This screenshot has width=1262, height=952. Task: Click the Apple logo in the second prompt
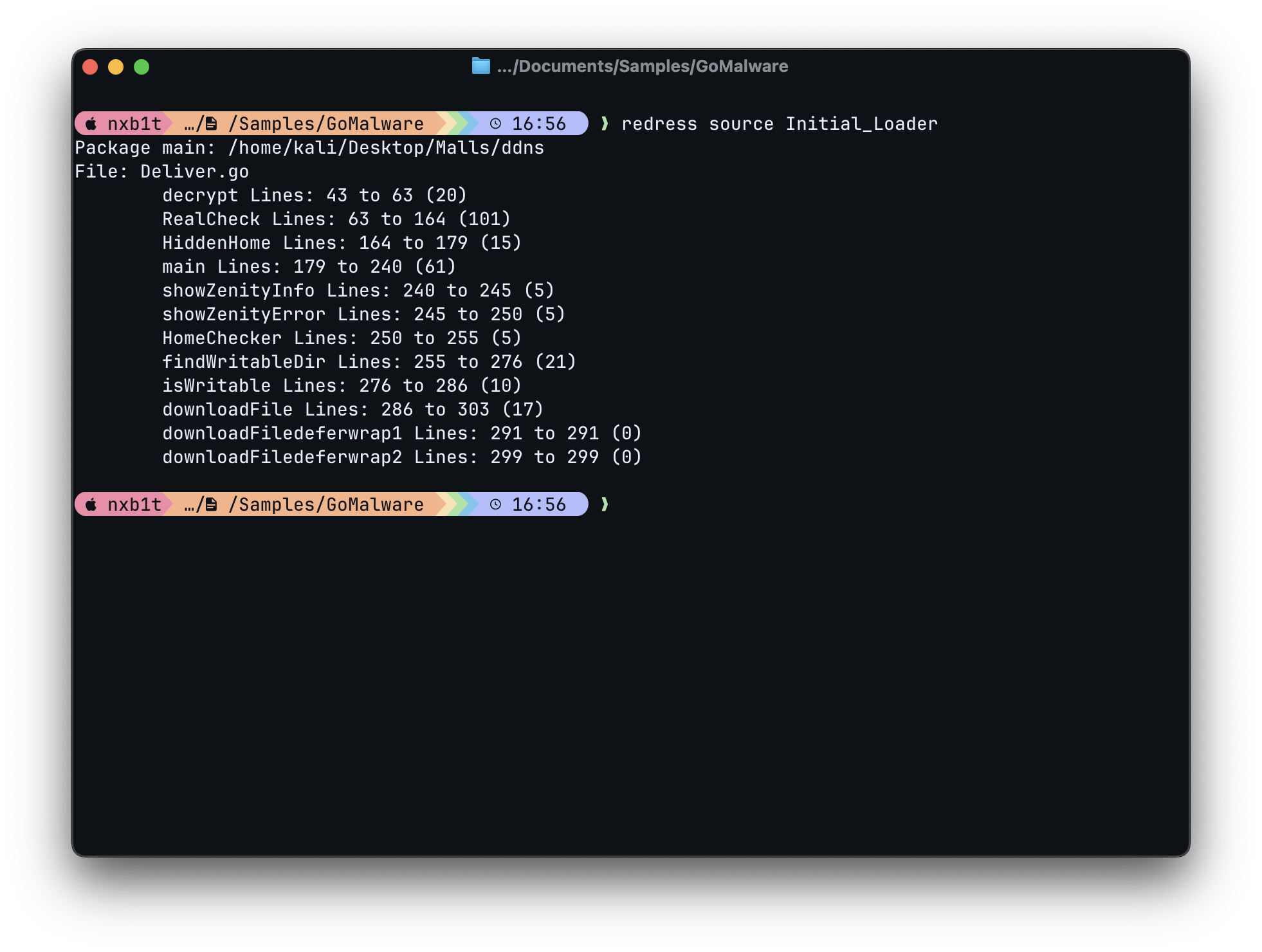coord(91,504)
